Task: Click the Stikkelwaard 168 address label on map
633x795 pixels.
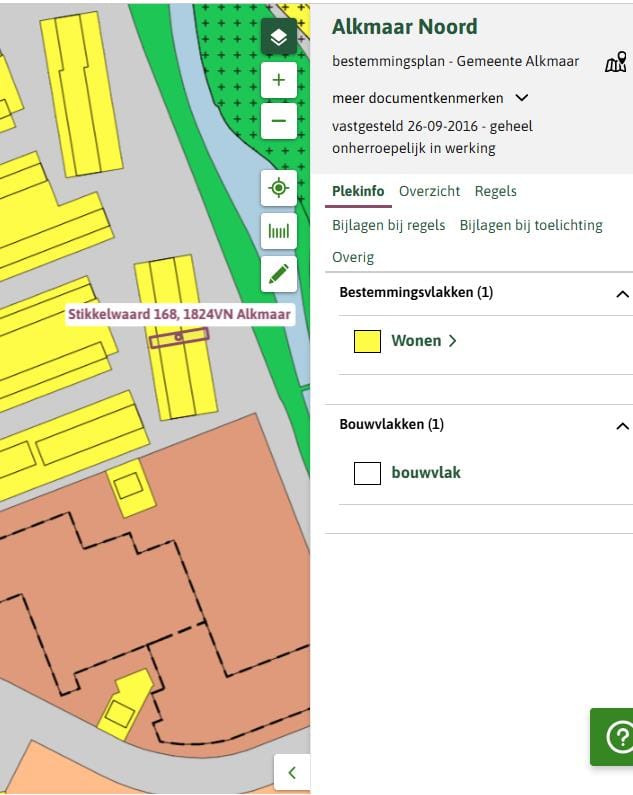Action: tap(180, 314)
